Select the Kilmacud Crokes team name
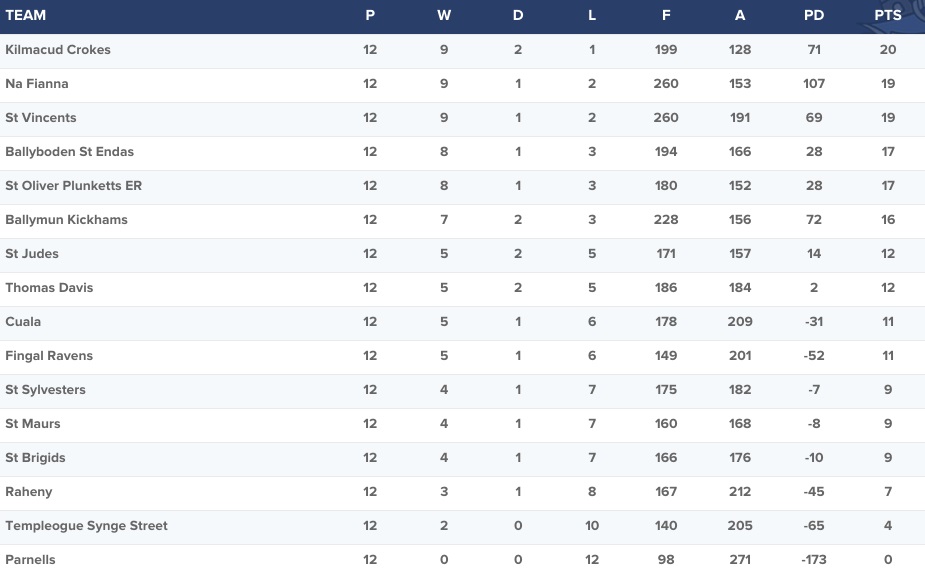Viewport: 925px width, 578px height. [x=58, y=50]
